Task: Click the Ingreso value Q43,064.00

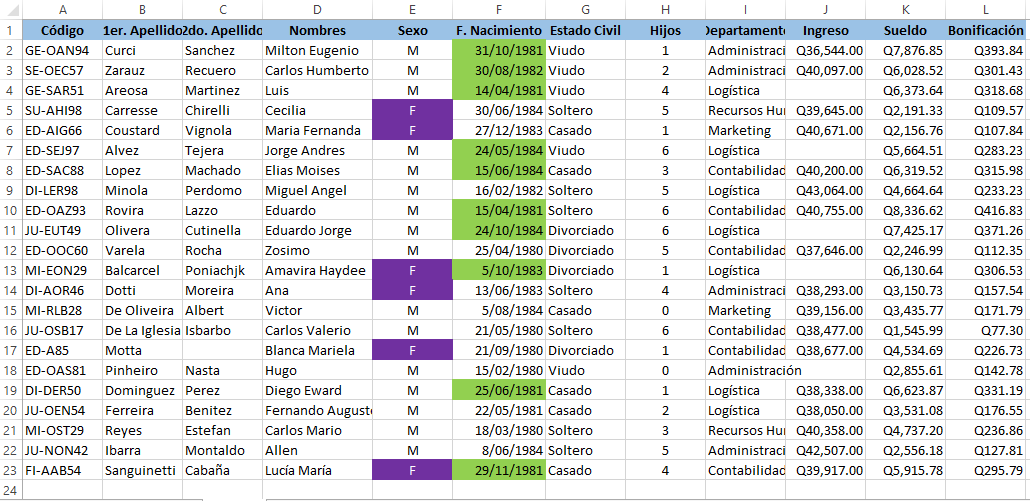Action: click(x=825, y=190)
